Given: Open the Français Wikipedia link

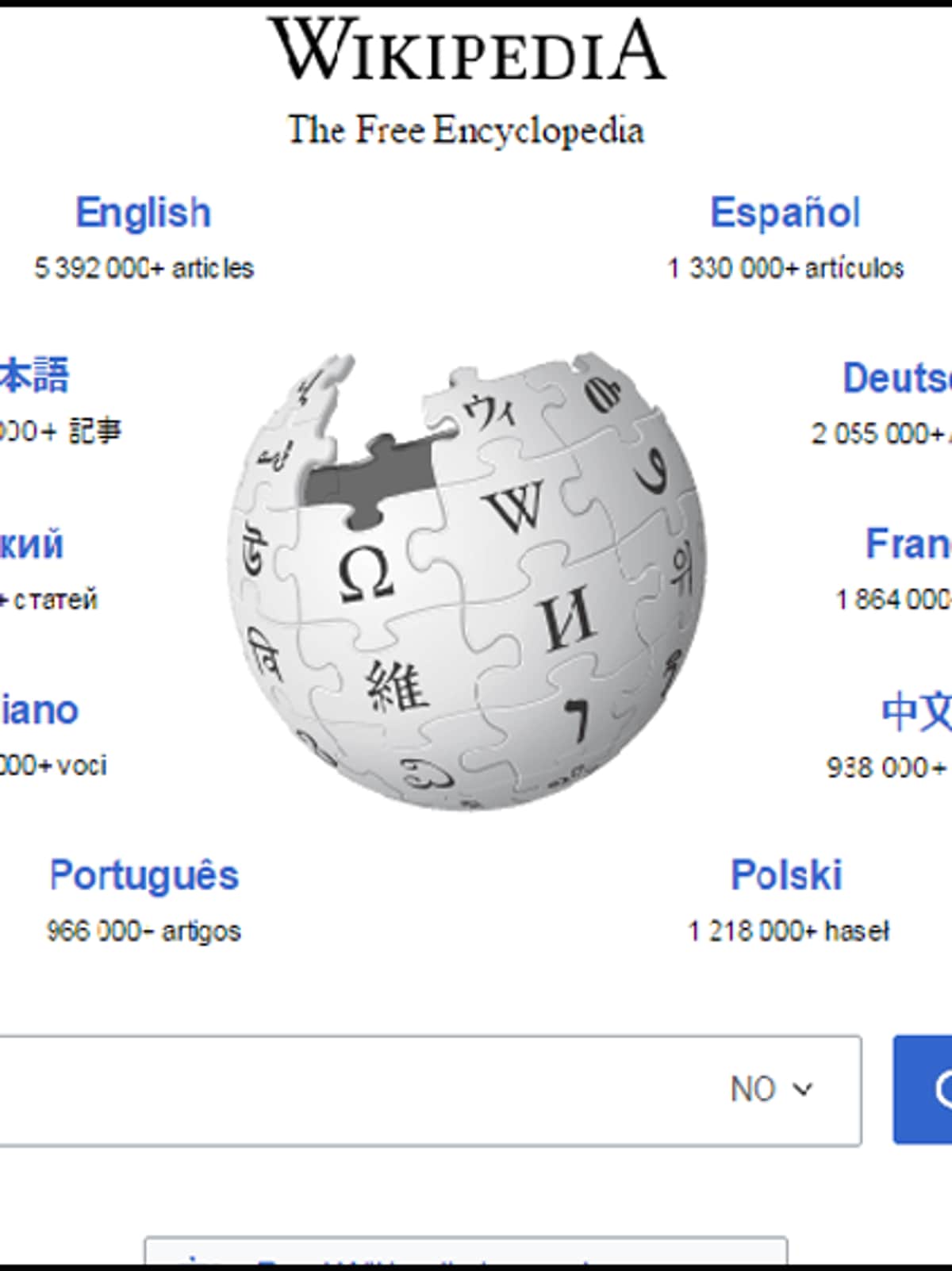Looking at the screenshot, I should (x=908, y=544).
